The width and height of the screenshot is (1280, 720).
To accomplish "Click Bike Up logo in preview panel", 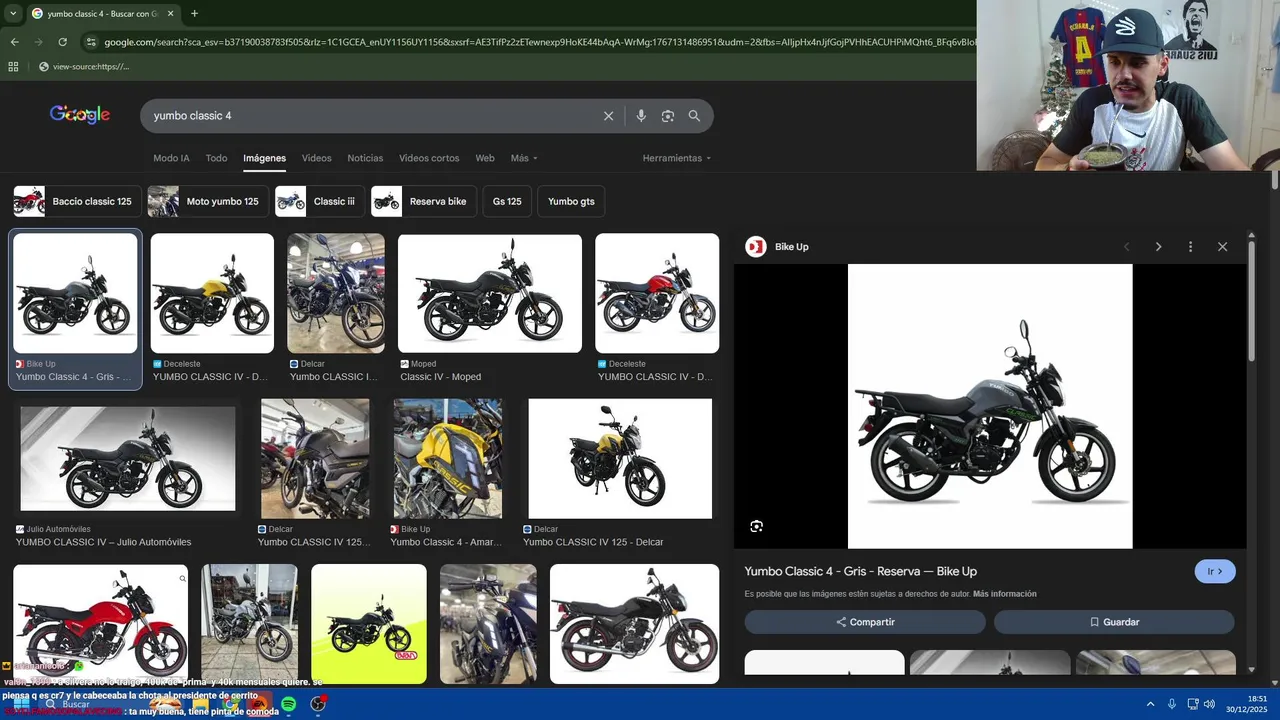I will point(756,247).
